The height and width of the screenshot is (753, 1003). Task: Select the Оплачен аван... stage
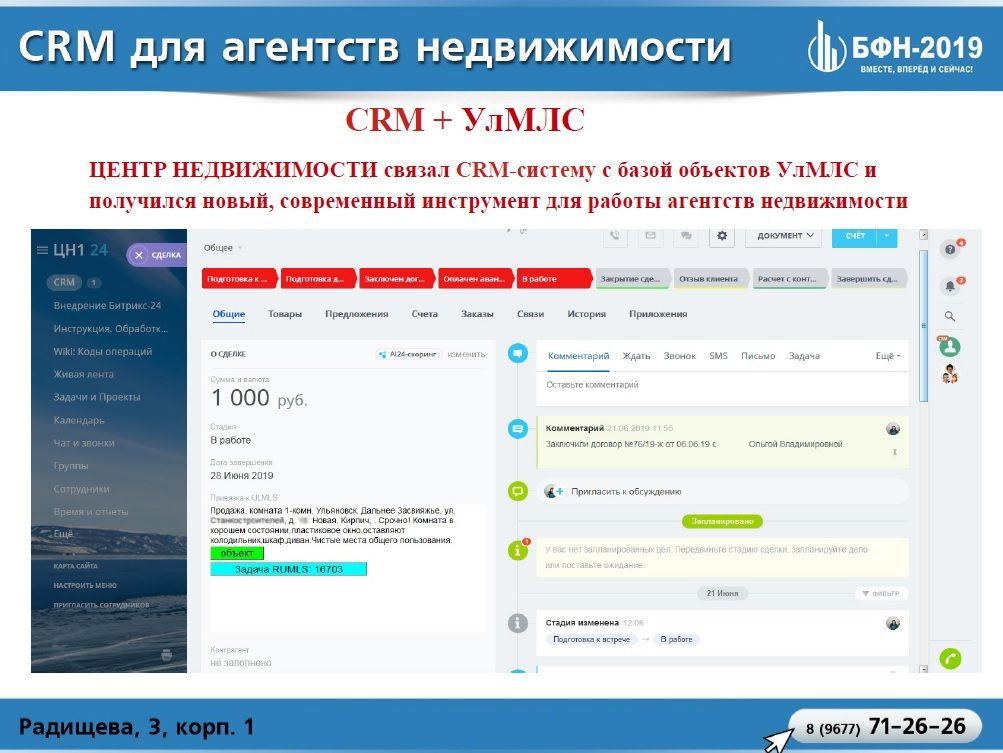476,279
